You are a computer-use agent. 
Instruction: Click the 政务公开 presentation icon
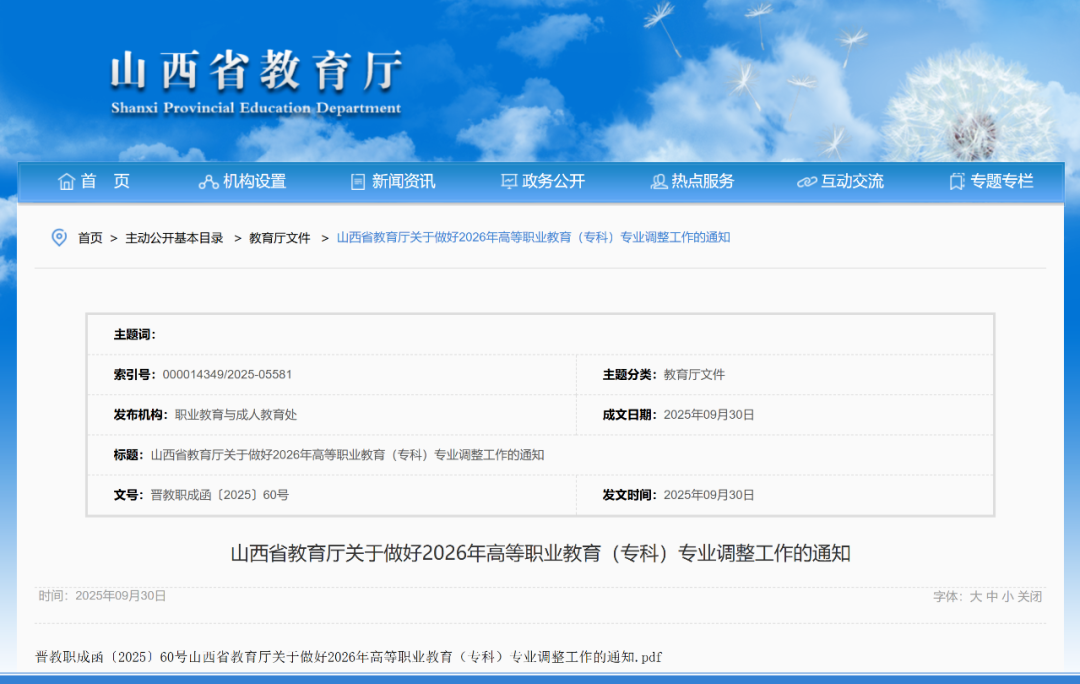tap(509, 181)
